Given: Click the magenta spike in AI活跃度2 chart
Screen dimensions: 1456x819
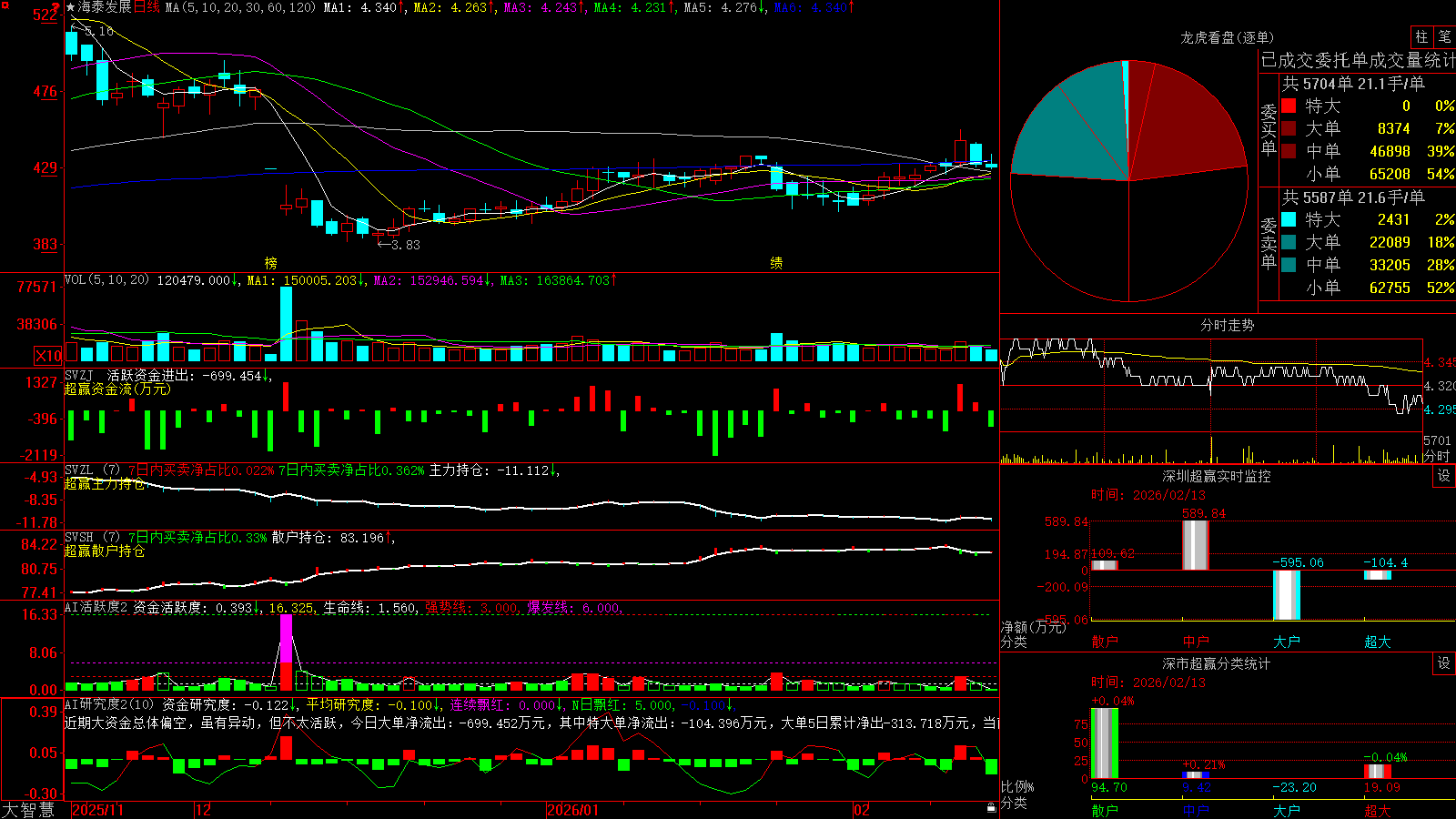Looking at the screenshot, I should pos(287,639).
